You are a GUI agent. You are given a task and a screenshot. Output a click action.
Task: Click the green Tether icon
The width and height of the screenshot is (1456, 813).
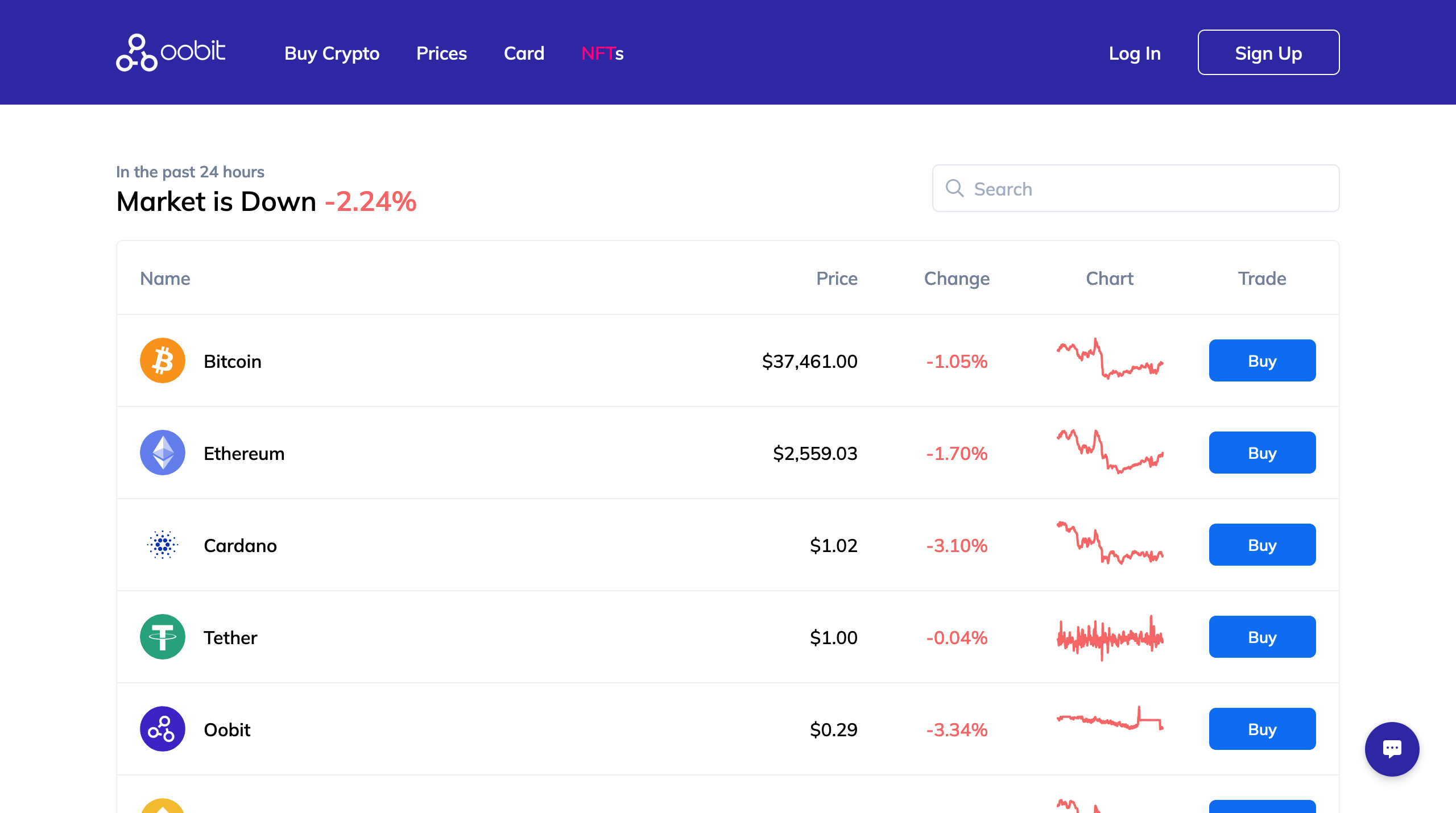click(x=163, y=637)
